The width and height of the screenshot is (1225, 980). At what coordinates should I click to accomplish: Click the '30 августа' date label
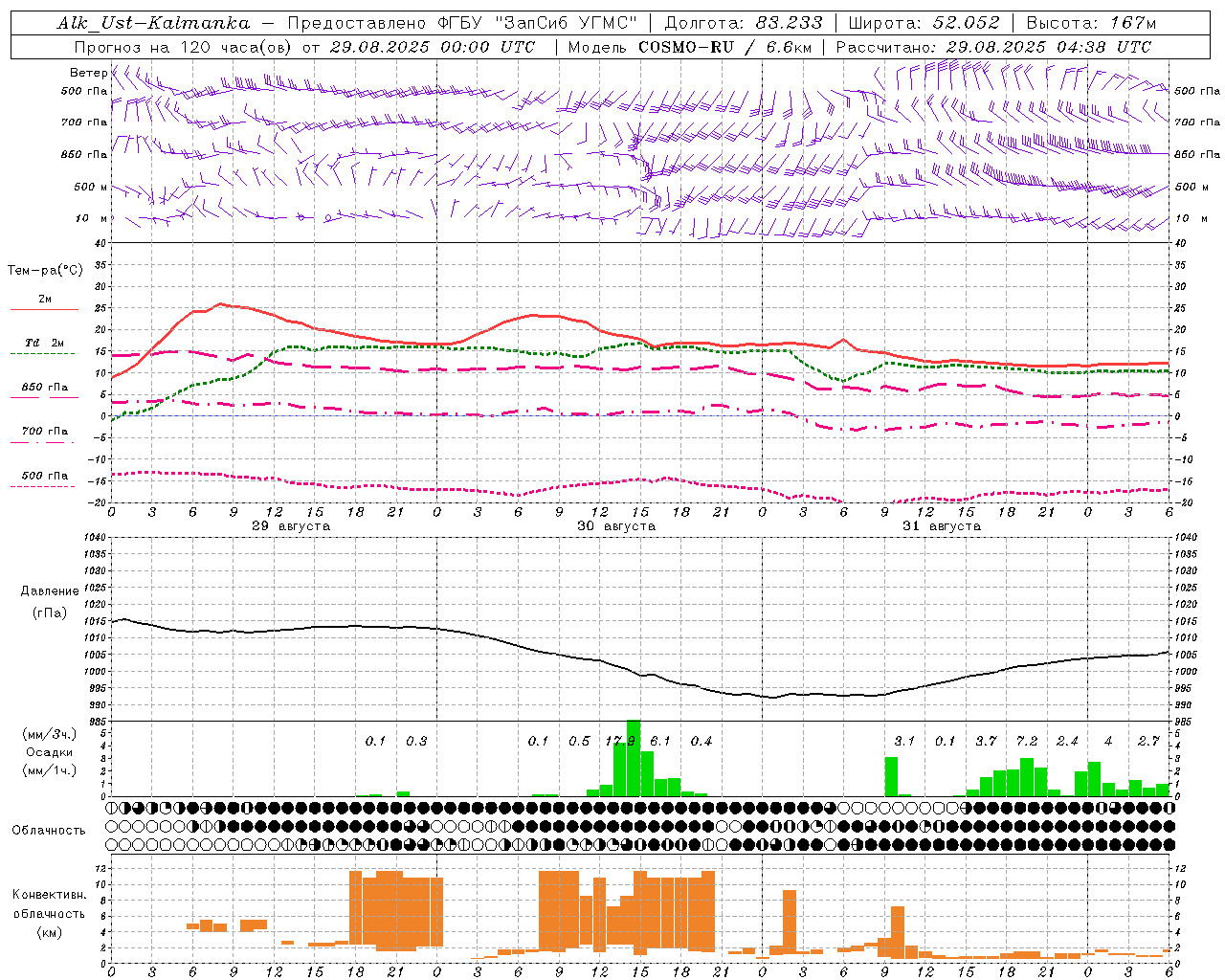pos(616,526)
